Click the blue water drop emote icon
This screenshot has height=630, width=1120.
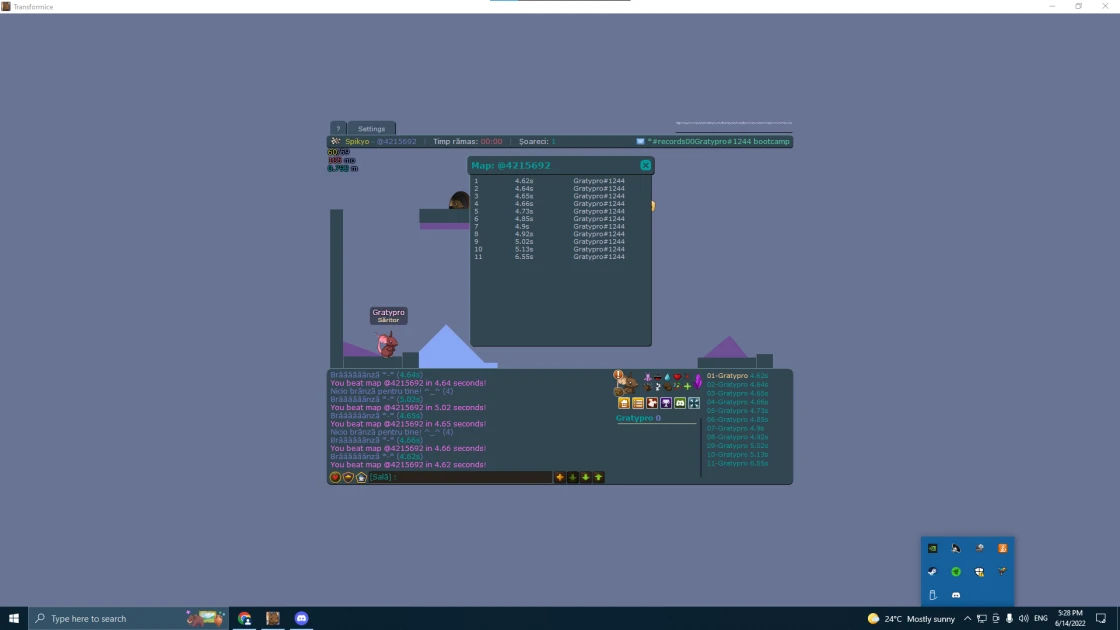pyautogui.click(x=667, y=377)
